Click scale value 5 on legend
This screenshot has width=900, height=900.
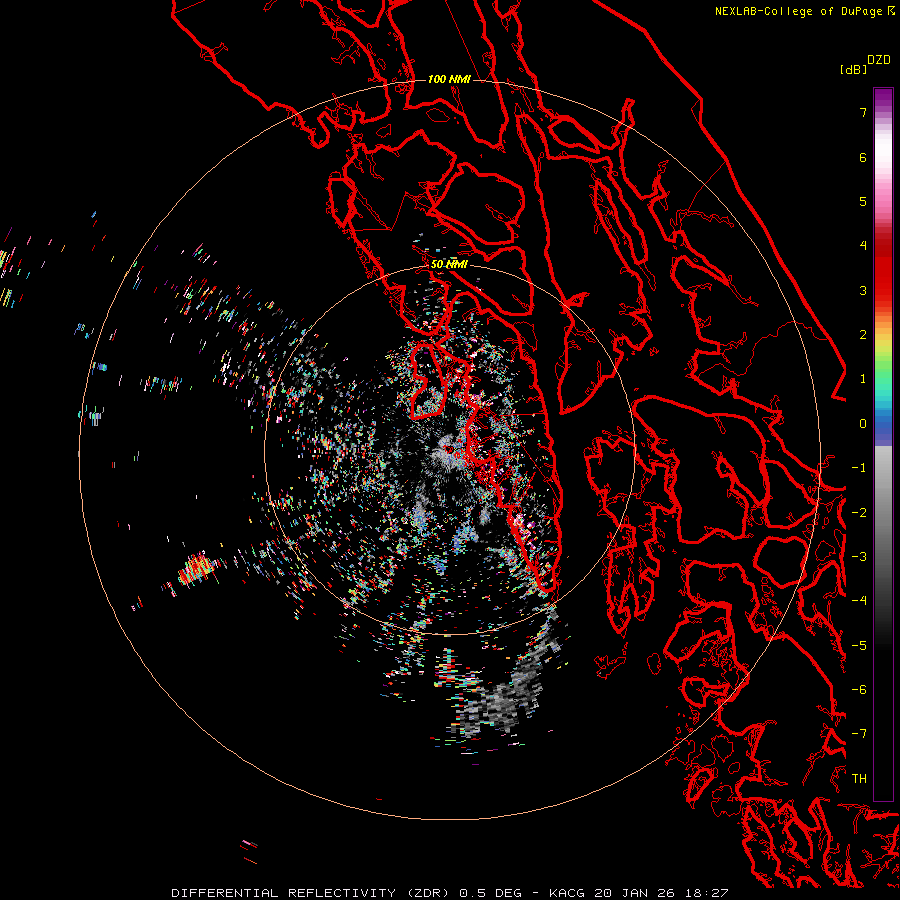pyautogui.click(x=863, y=201)
